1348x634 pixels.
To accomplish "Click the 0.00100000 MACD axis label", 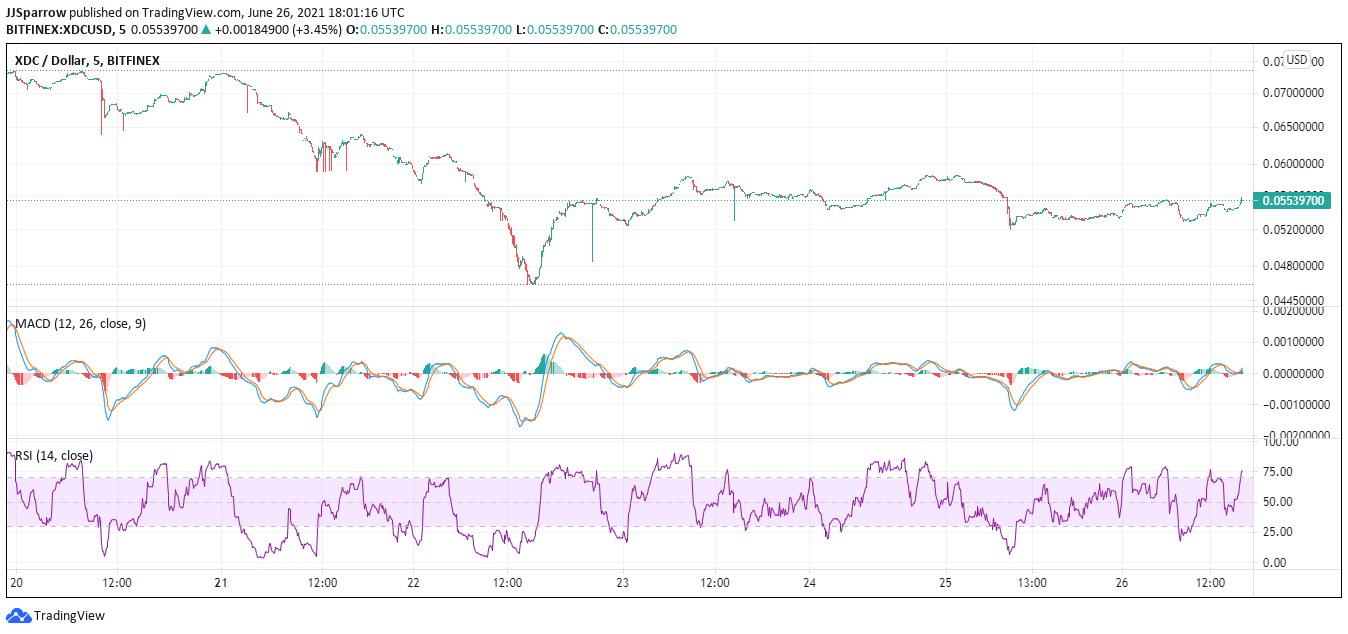I will [1292, 342].
